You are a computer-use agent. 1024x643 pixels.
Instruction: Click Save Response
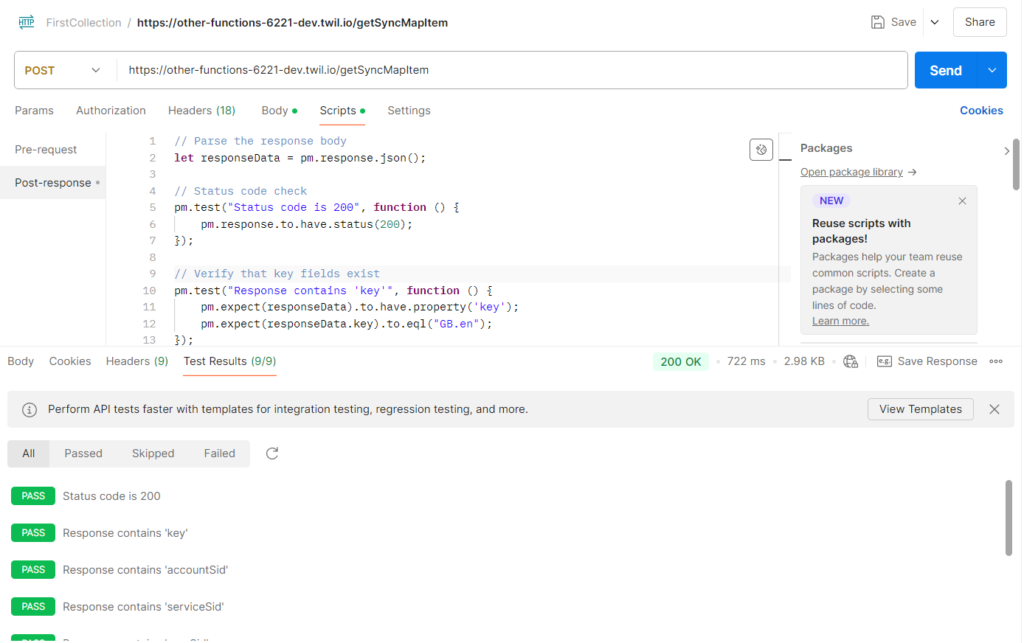click(936, 362)
